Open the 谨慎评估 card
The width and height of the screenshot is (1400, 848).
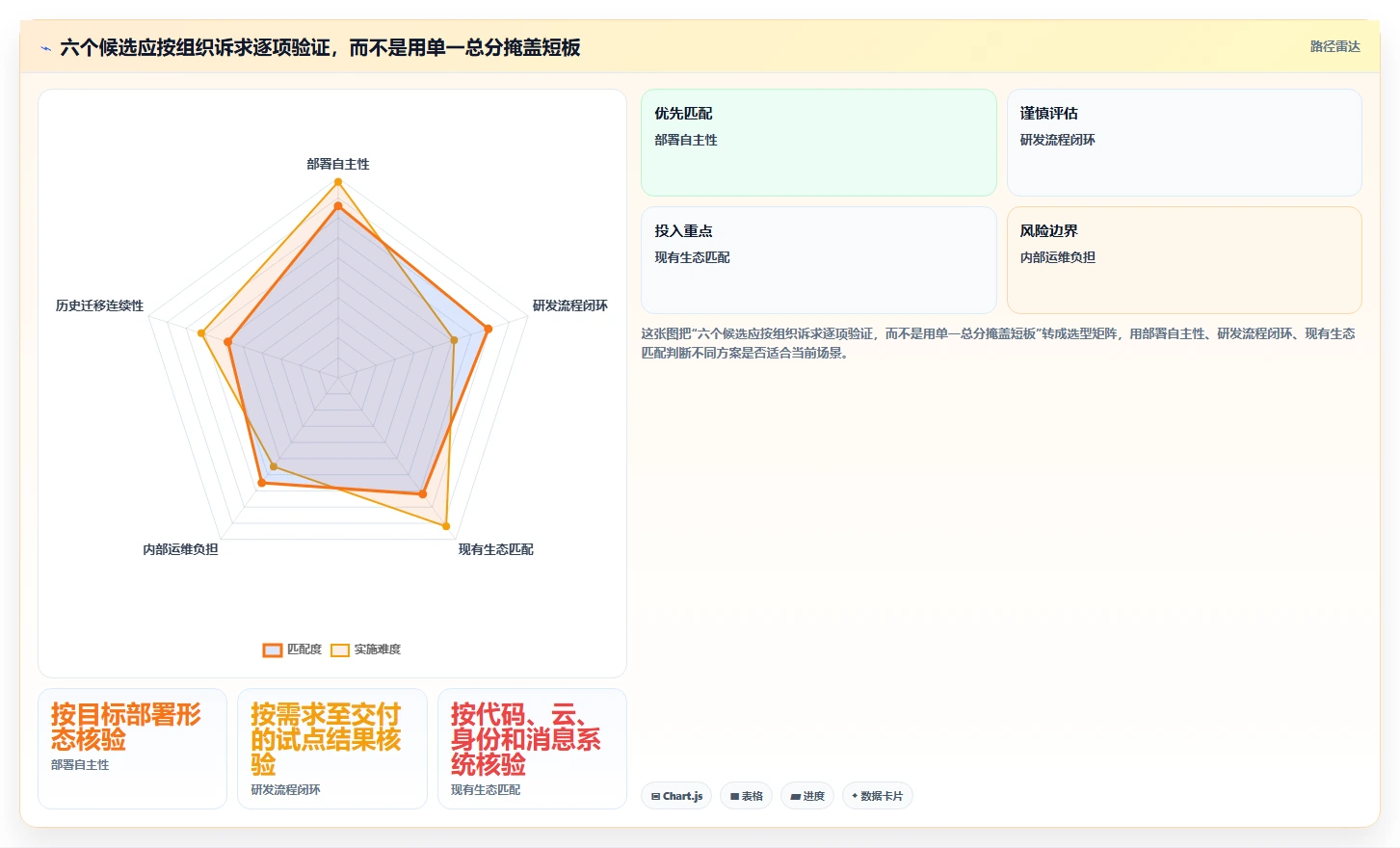pyautogui.click(x=1184, y=143)
